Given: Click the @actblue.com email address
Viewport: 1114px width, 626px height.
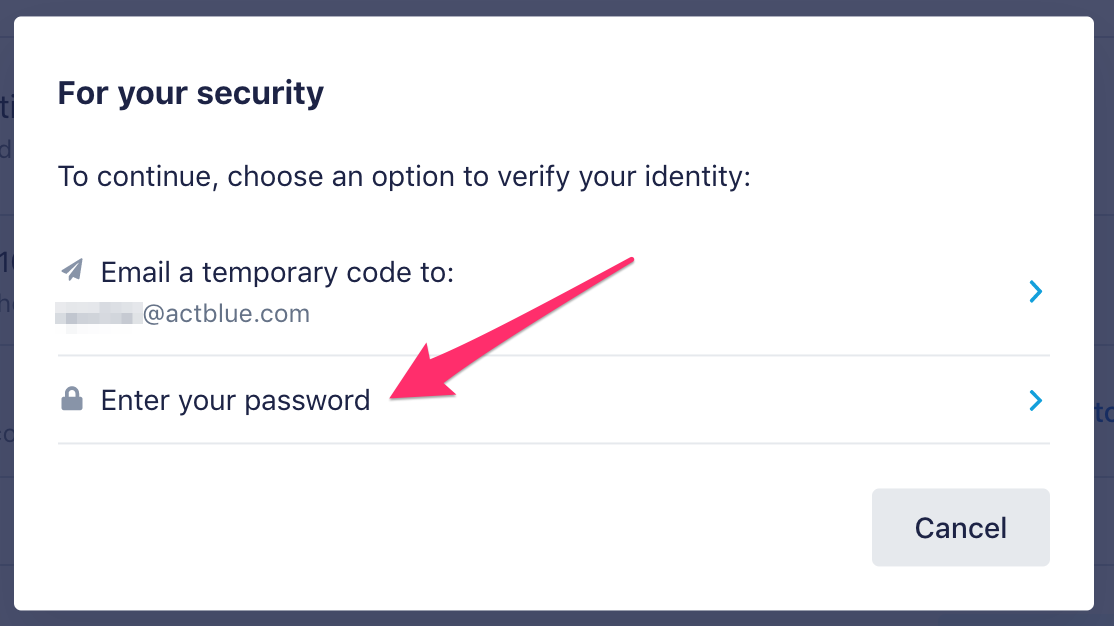Looking at the screenshot, I should [x=226, y=313].
